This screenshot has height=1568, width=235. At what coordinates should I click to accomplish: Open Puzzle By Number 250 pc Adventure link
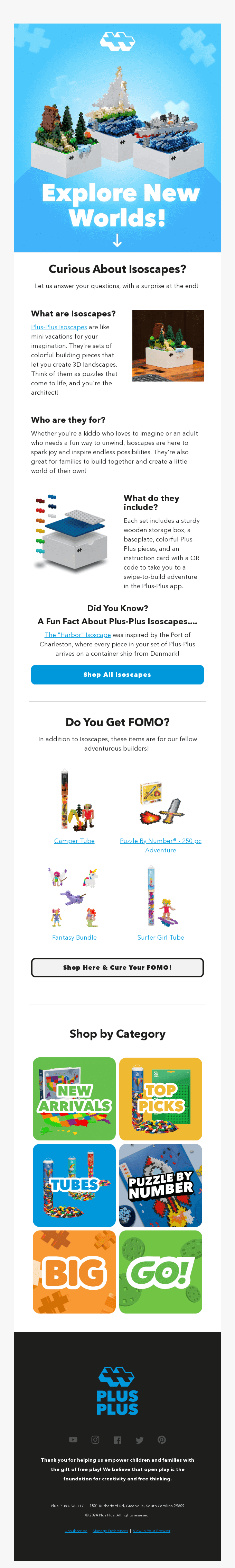point(160,845)
